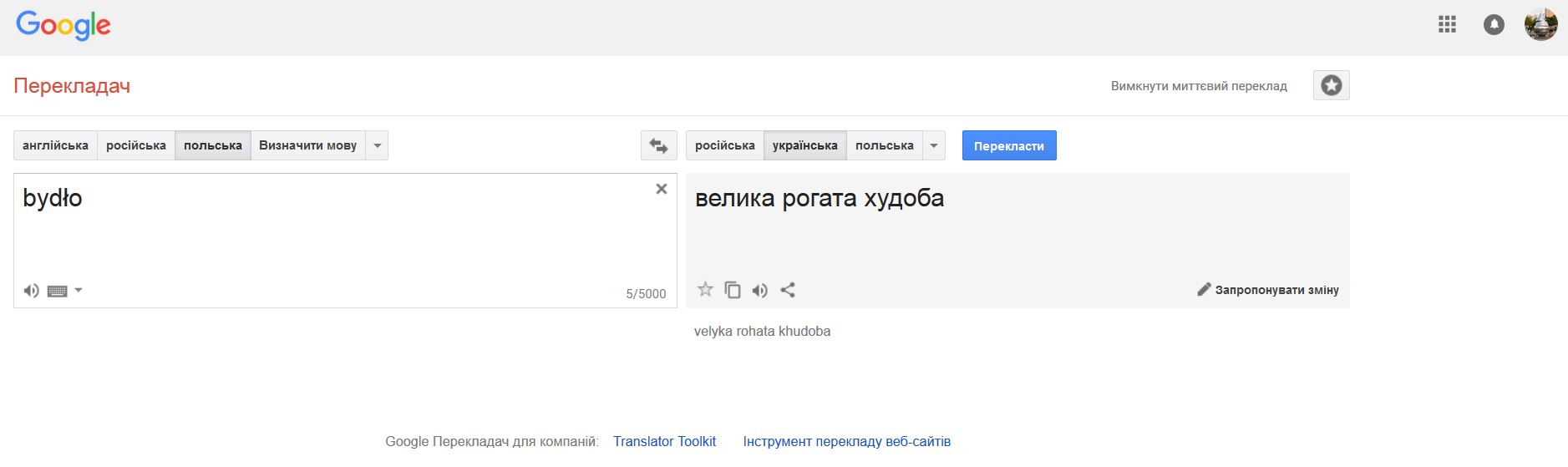Choose російська as target language
Image resolution: width=1568 pixels, height=467 pixels.
pyautogui.click(x=724, y=145)
